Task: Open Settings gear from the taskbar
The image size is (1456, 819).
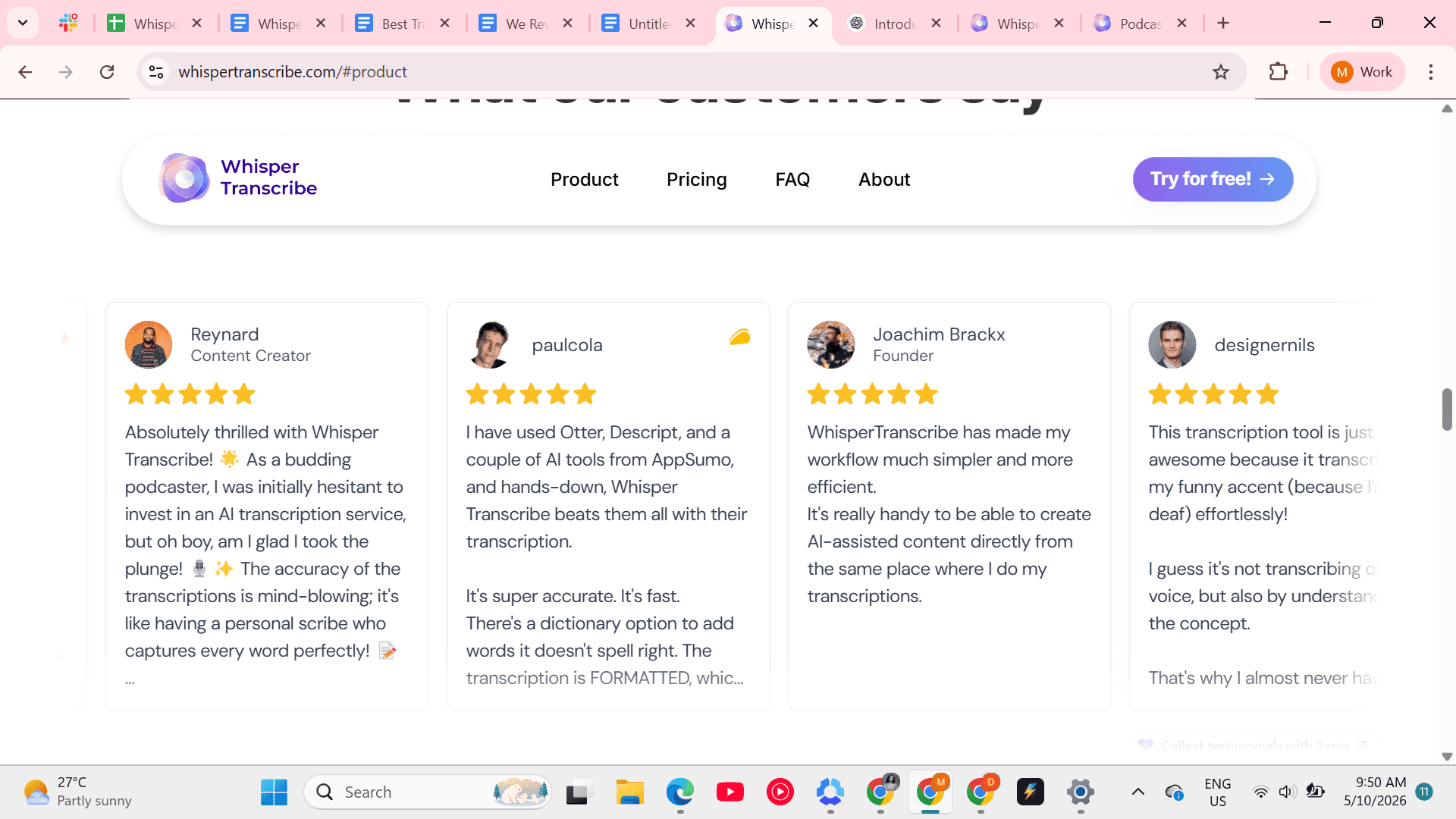Action: (1080, 792)
